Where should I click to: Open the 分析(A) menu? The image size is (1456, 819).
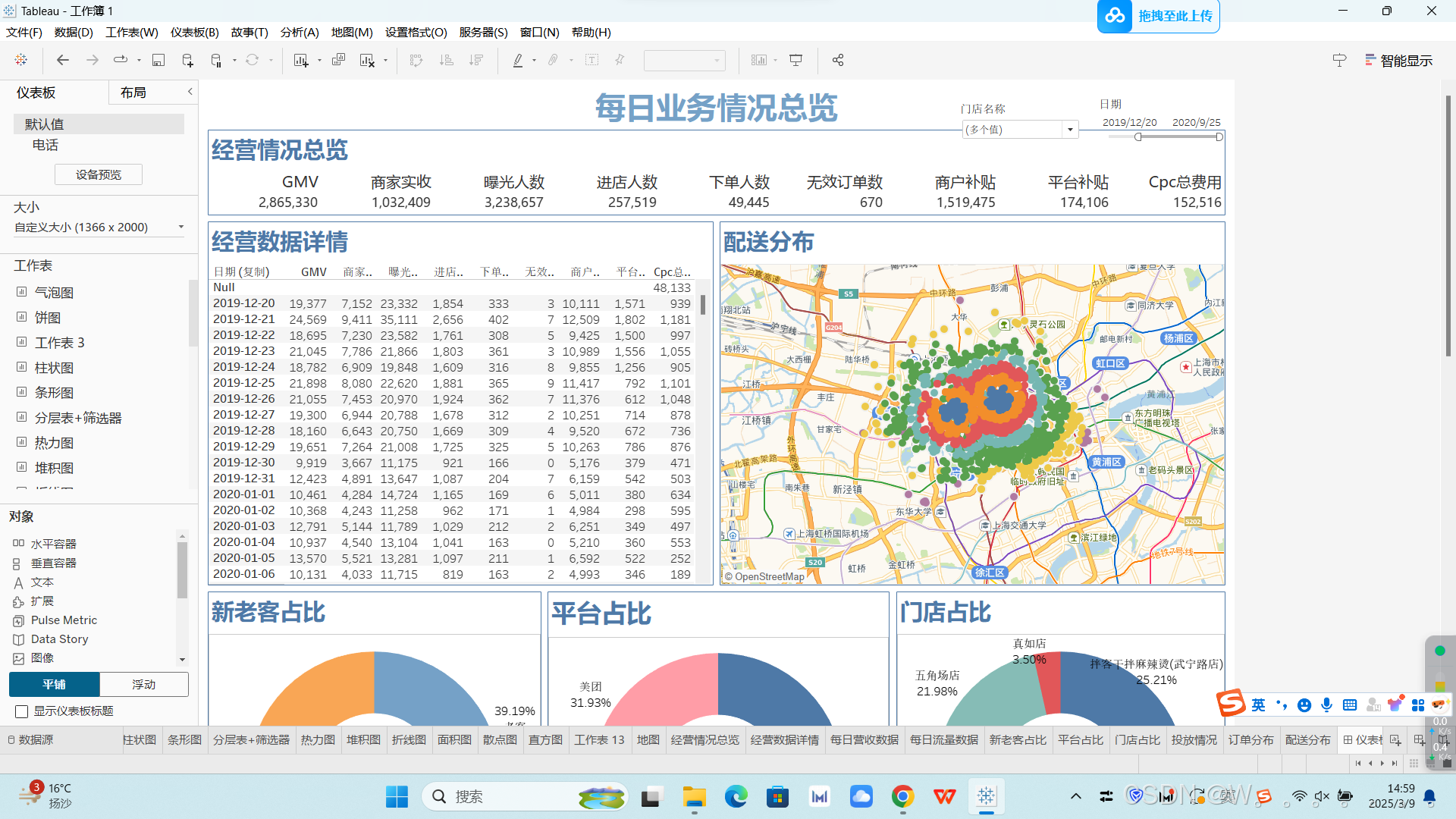[299, 32]
